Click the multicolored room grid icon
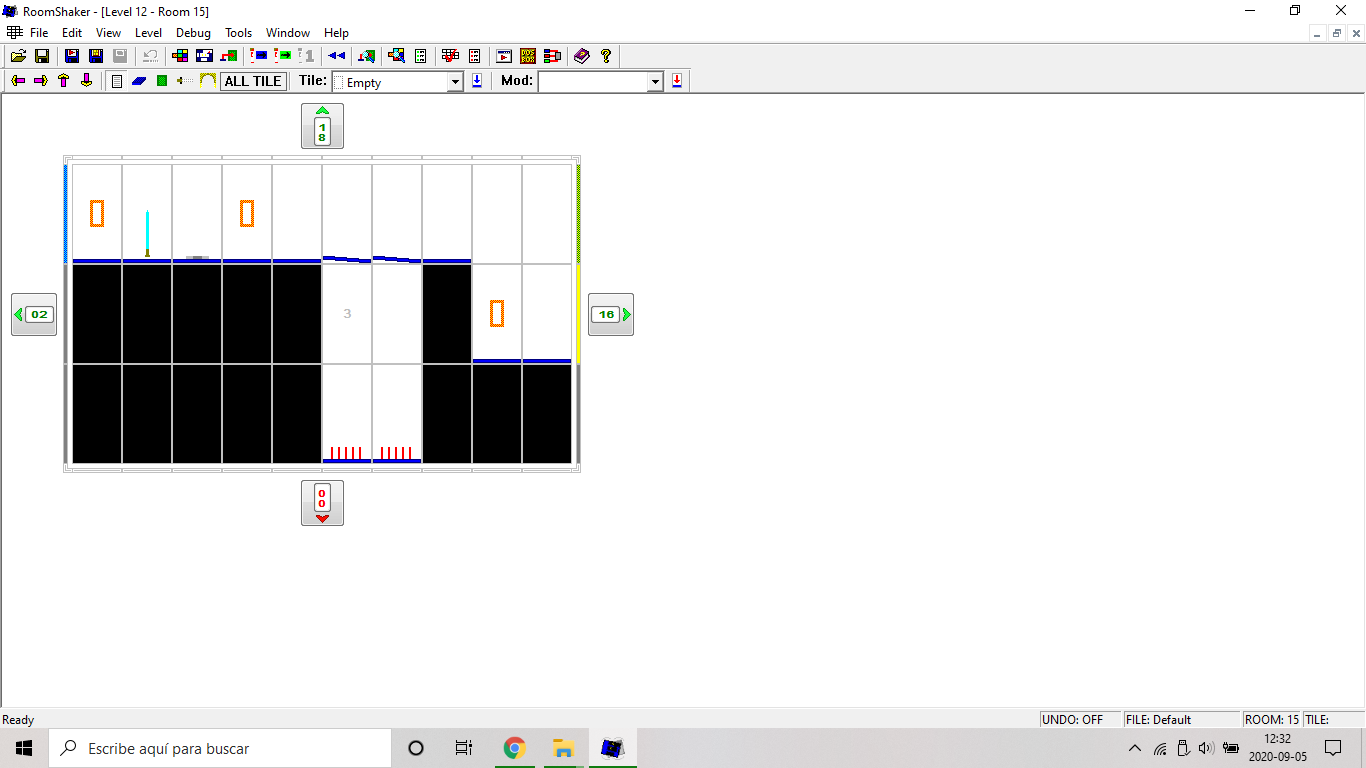The width and height of the screenshot is (1366, 768). tap(180, 56)
